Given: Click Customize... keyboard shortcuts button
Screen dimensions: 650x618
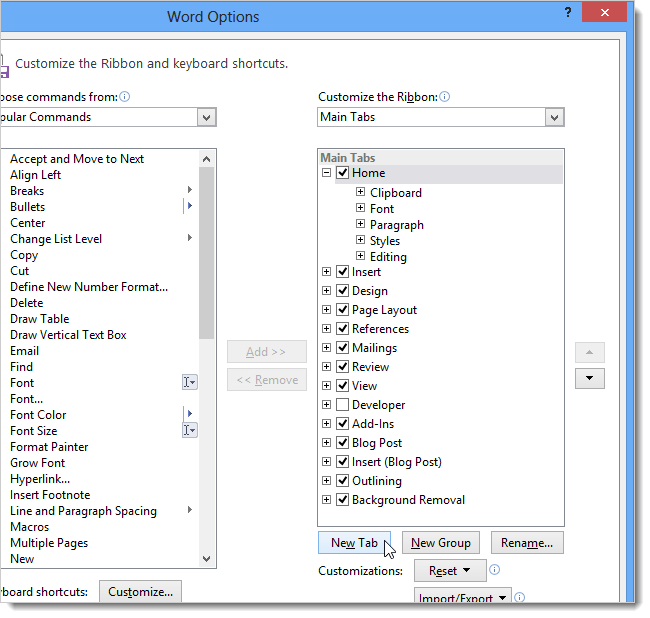Looking at the screenshot, I should coord(141,591).
